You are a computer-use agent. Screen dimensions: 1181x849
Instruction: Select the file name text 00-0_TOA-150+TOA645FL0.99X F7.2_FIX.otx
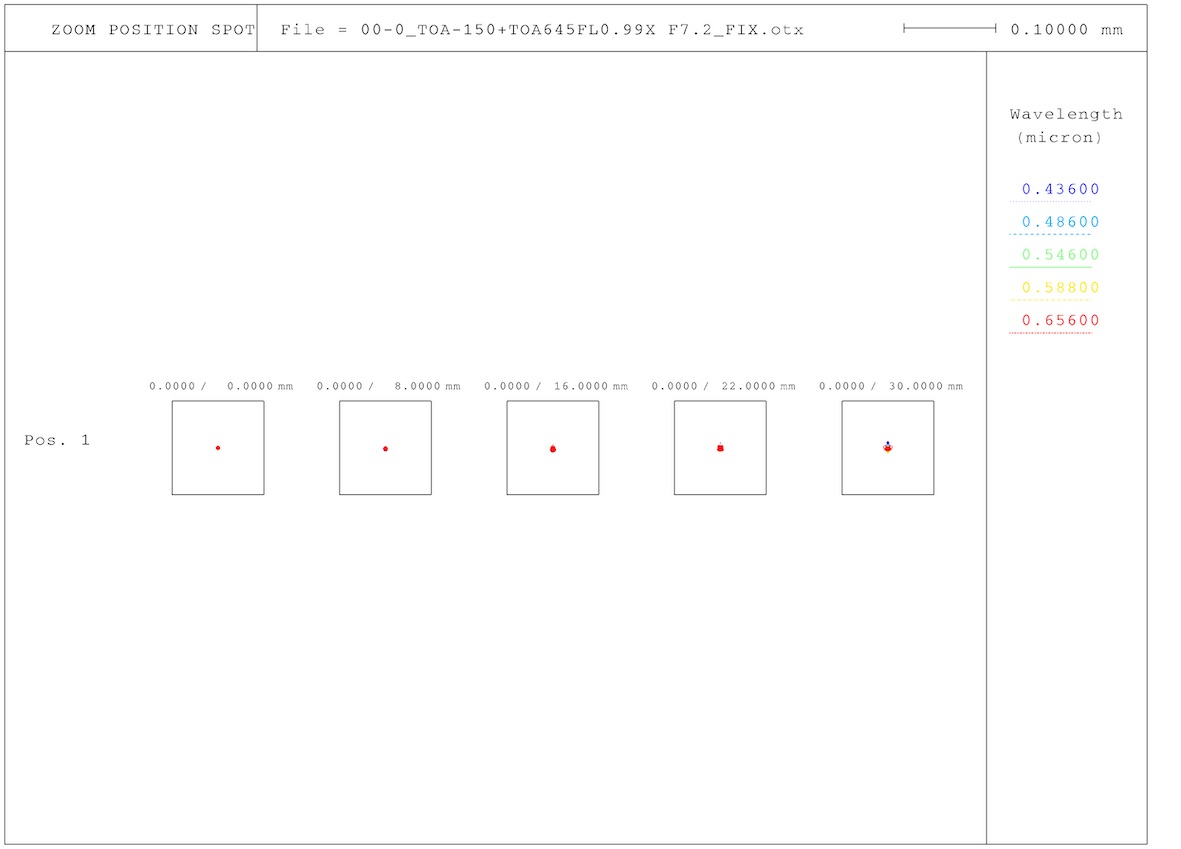(582, 30)
